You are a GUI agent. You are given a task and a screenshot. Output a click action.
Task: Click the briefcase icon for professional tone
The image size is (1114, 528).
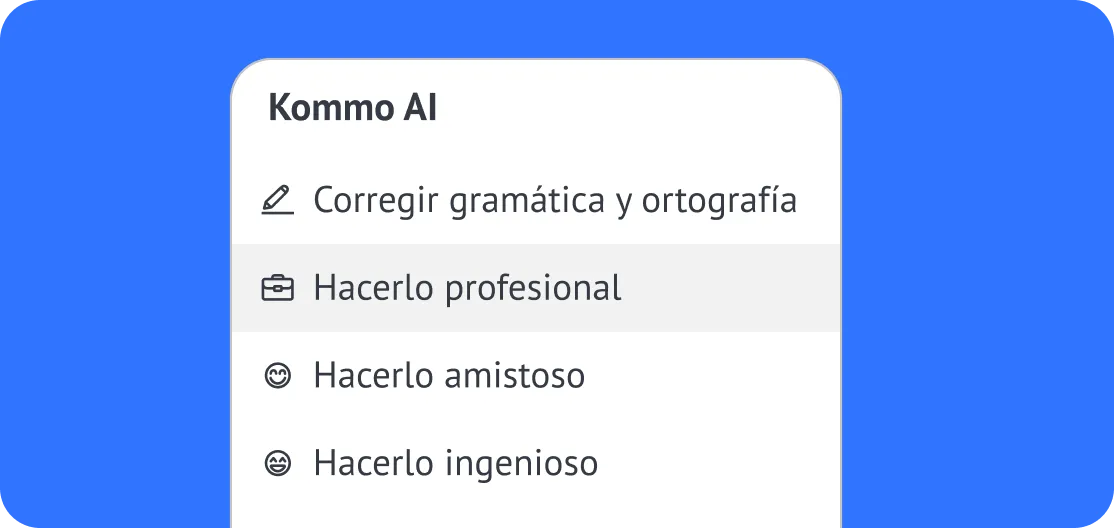tap(277, 289)
